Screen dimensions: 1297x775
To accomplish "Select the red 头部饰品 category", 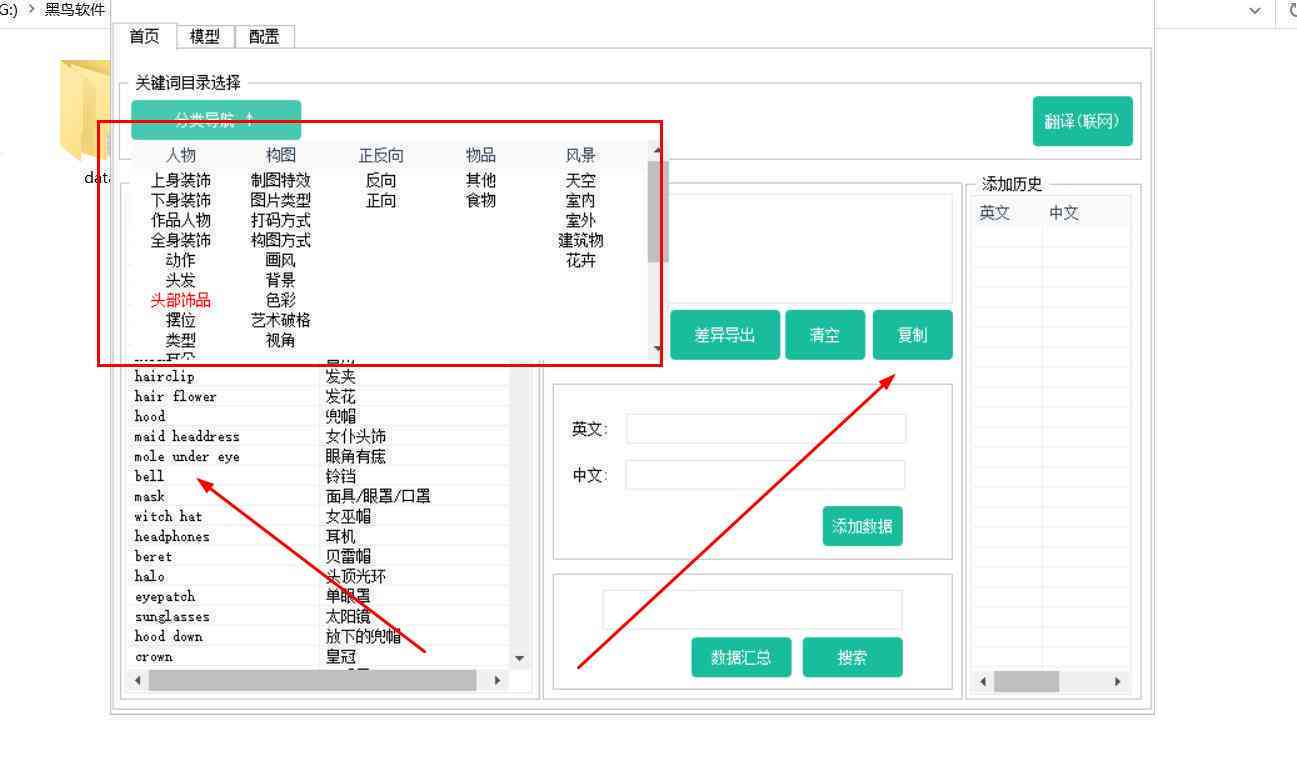I will [x=181, y=301].
